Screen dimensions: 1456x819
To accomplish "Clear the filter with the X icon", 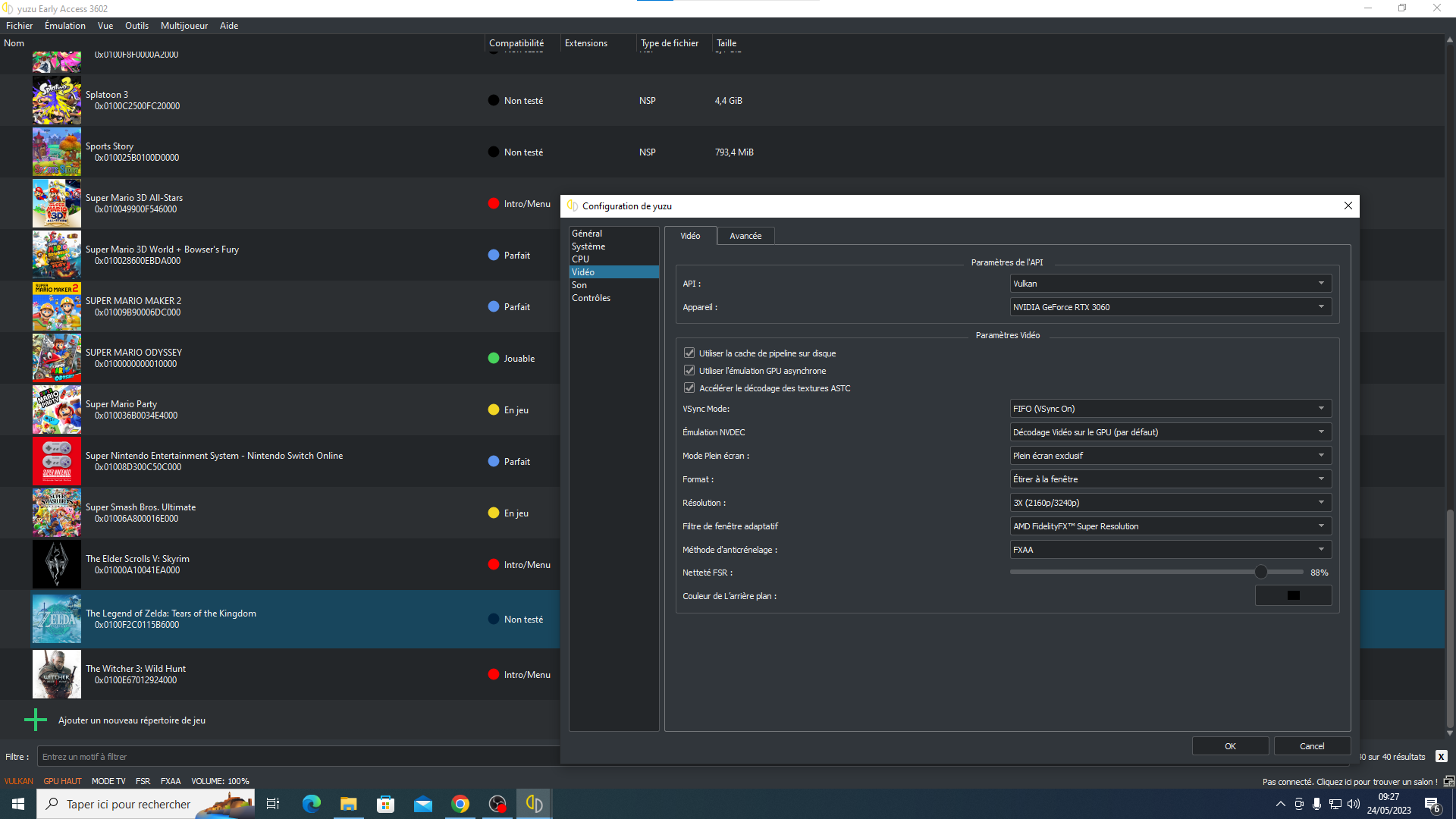I will point(1441,756).
